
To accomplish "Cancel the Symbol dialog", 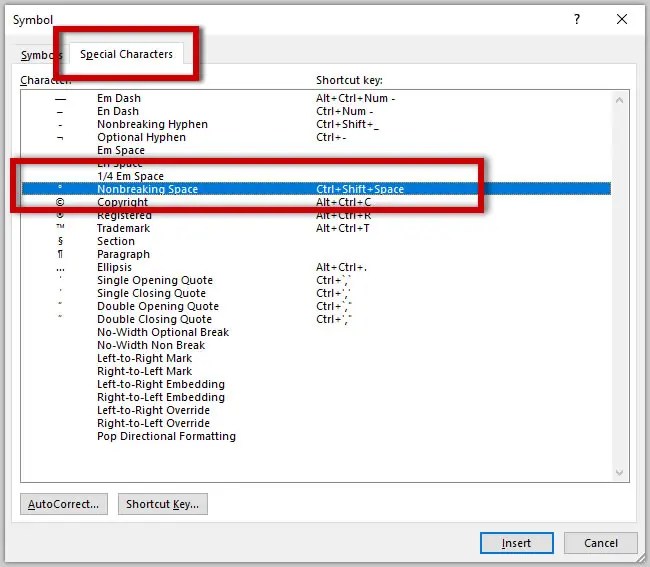I will [601, 543].
